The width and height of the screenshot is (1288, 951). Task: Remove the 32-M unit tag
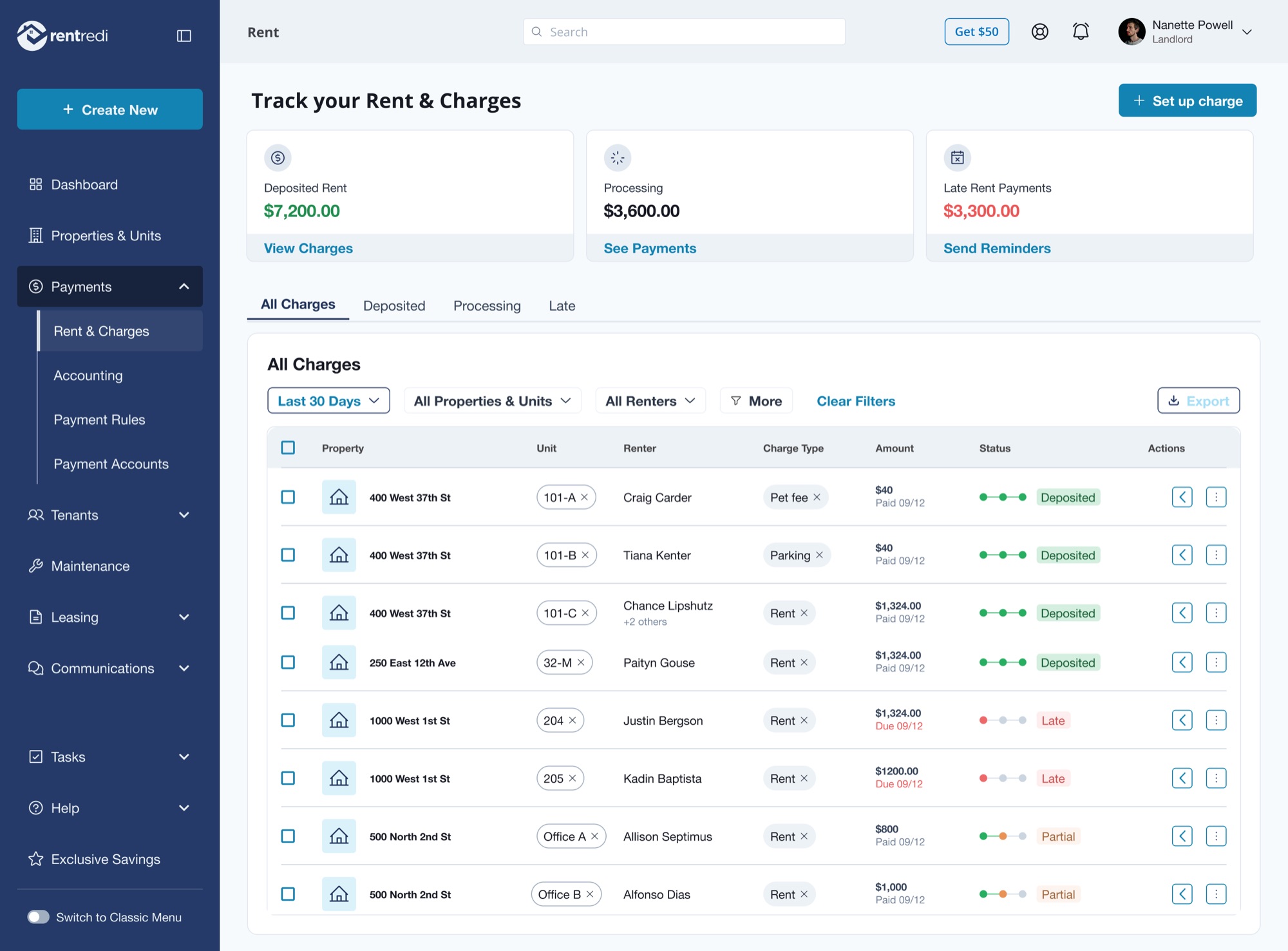click(x=581, y=662)
